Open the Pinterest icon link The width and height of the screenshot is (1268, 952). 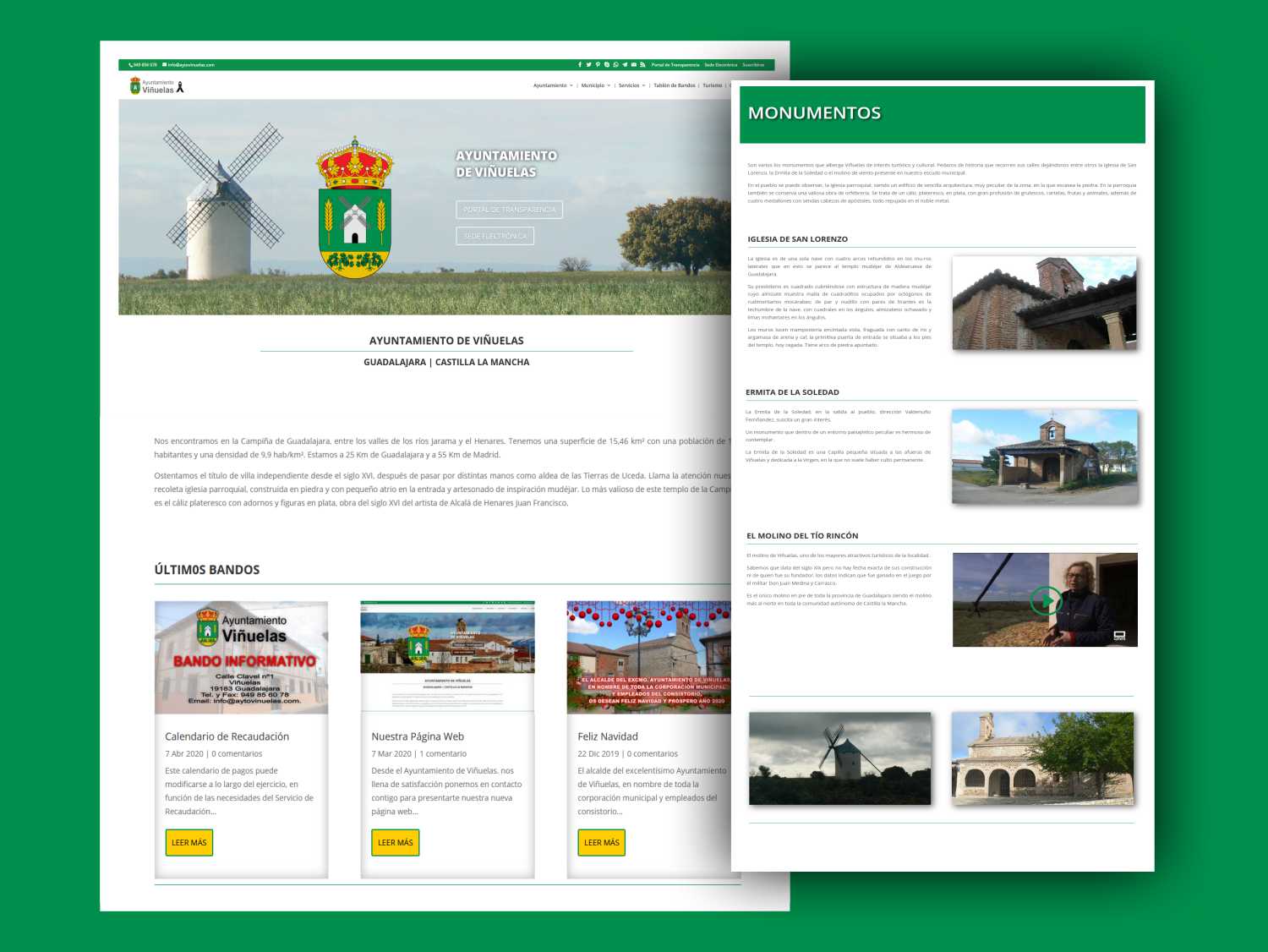coord(598,64)
